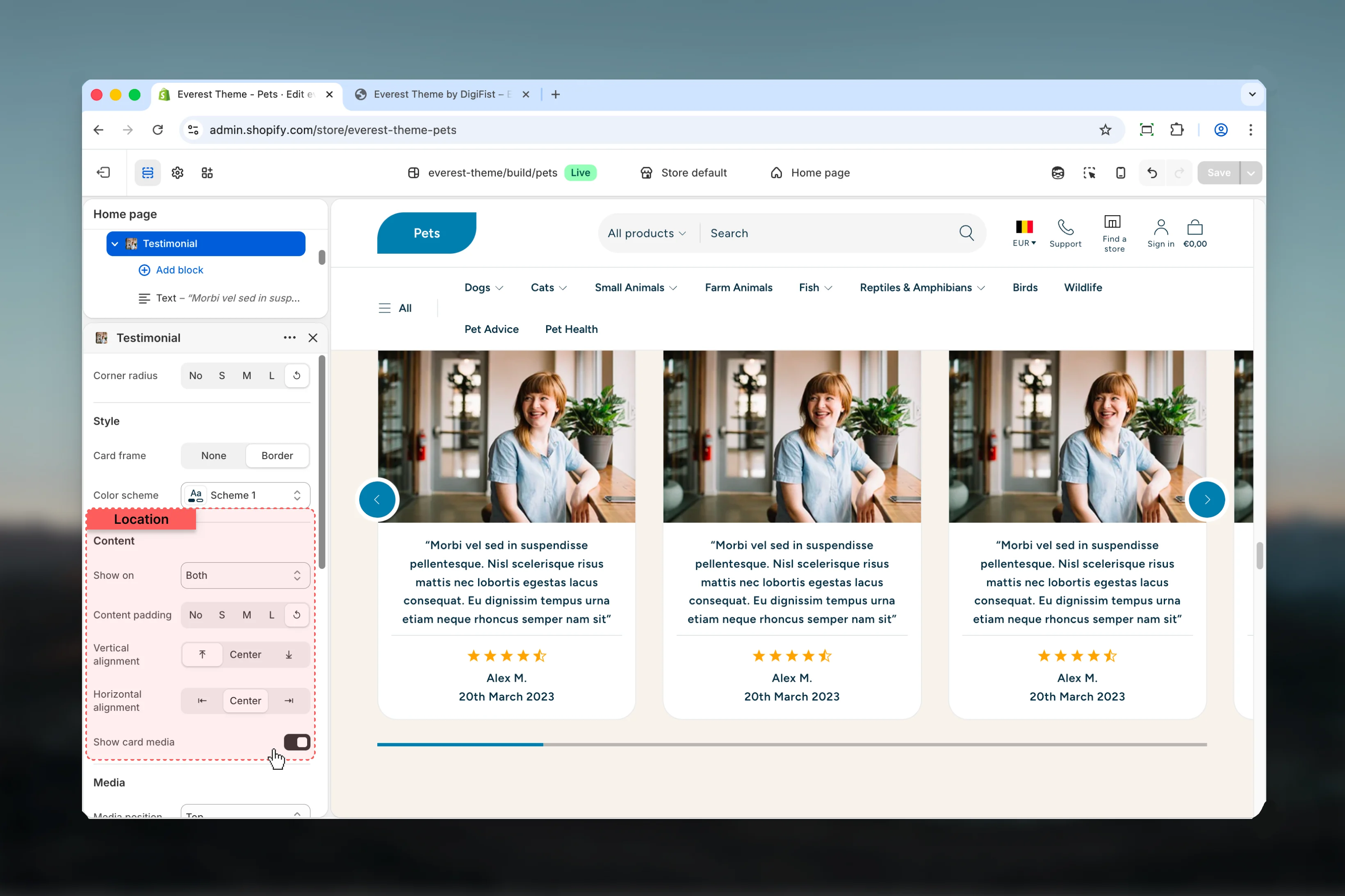Open Pet Advice menu item

491,329
